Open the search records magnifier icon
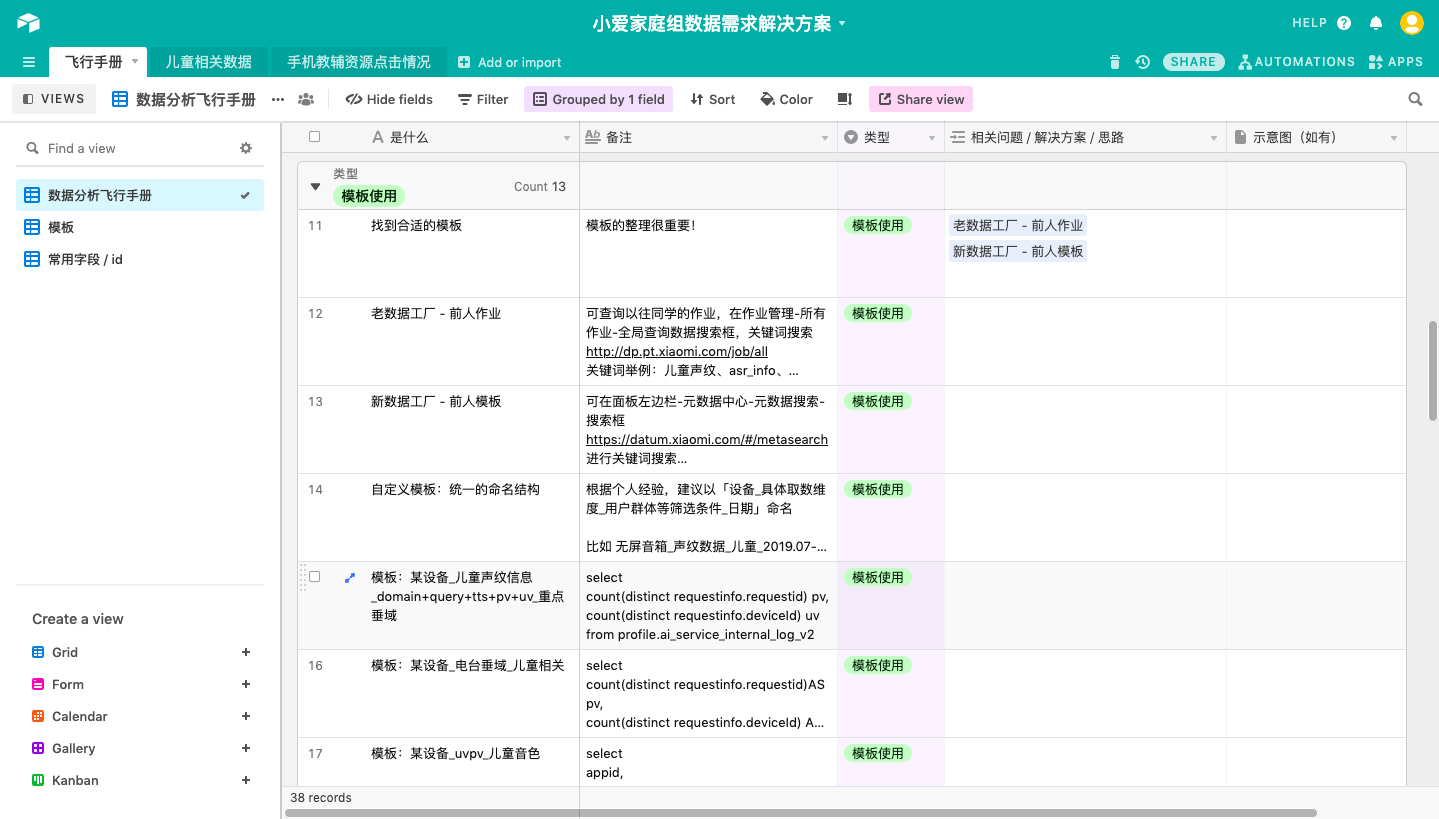The height and width of the screenshot is (819, 1439). (1415, 99)
